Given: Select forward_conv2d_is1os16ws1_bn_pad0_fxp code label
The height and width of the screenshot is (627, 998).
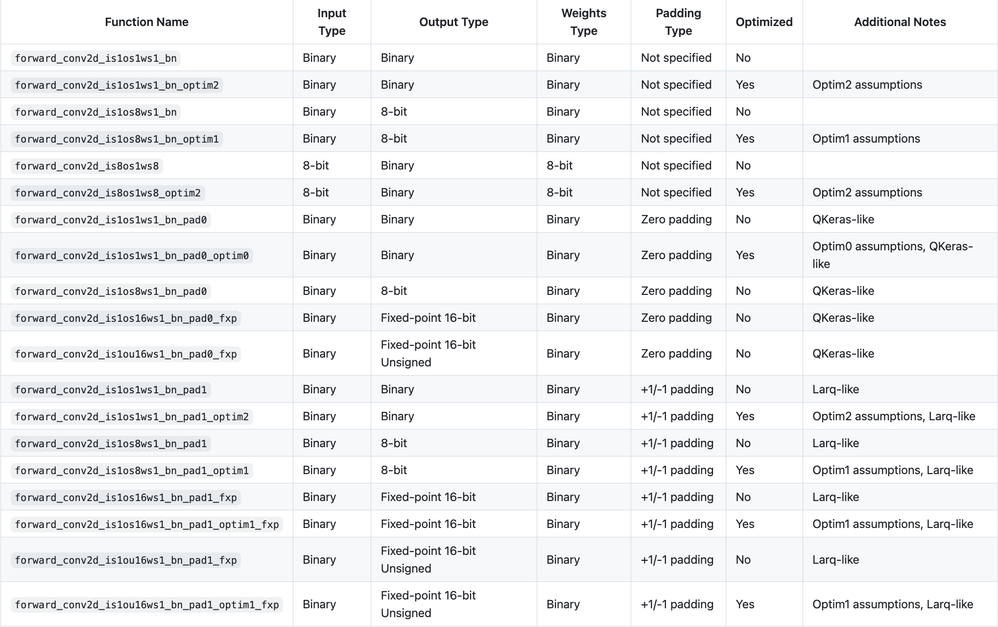Looking at the screenshot, I should pyautogui.click(x=126, y=318).
